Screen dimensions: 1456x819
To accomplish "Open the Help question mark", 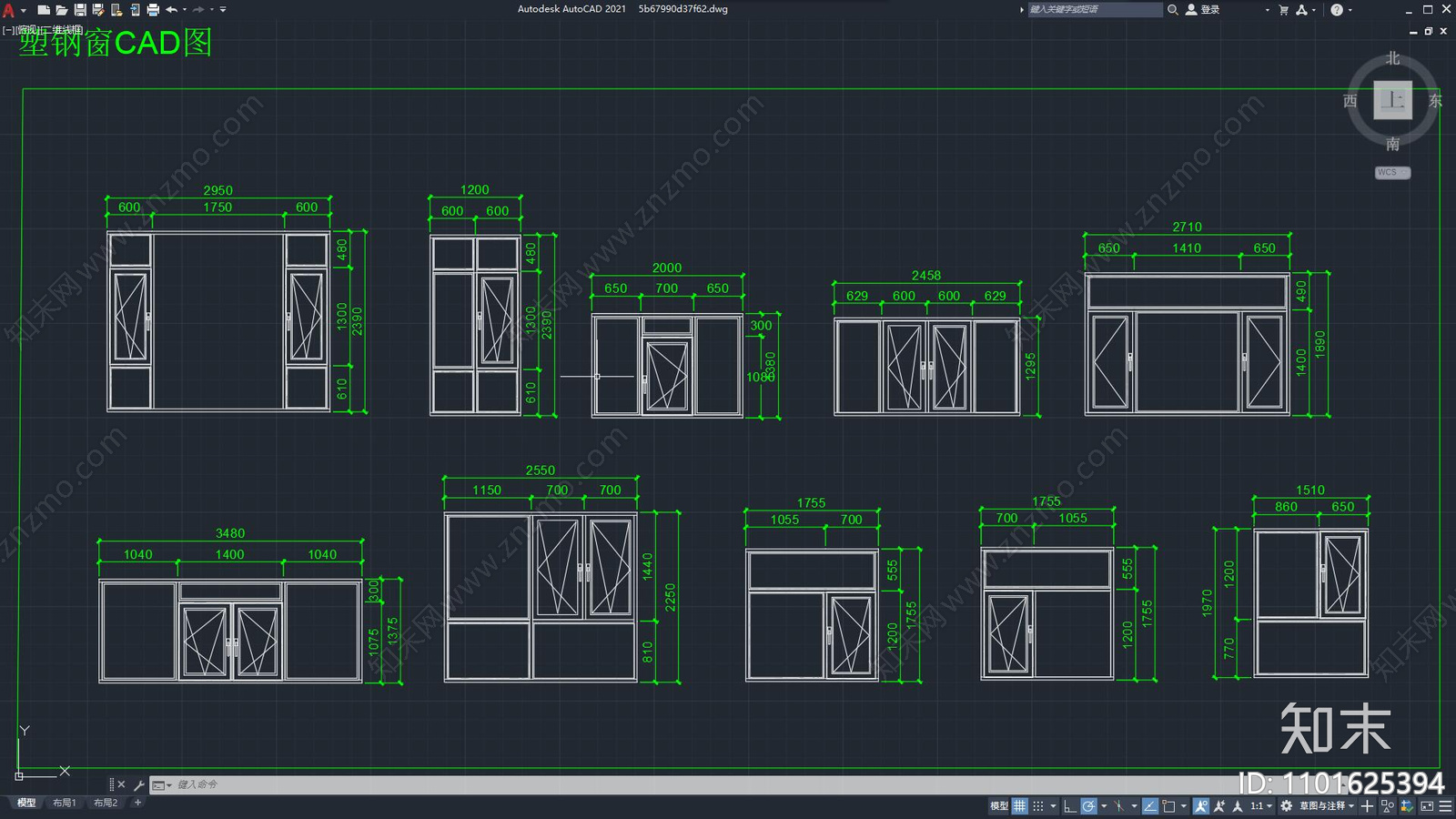I will 1337,10.
